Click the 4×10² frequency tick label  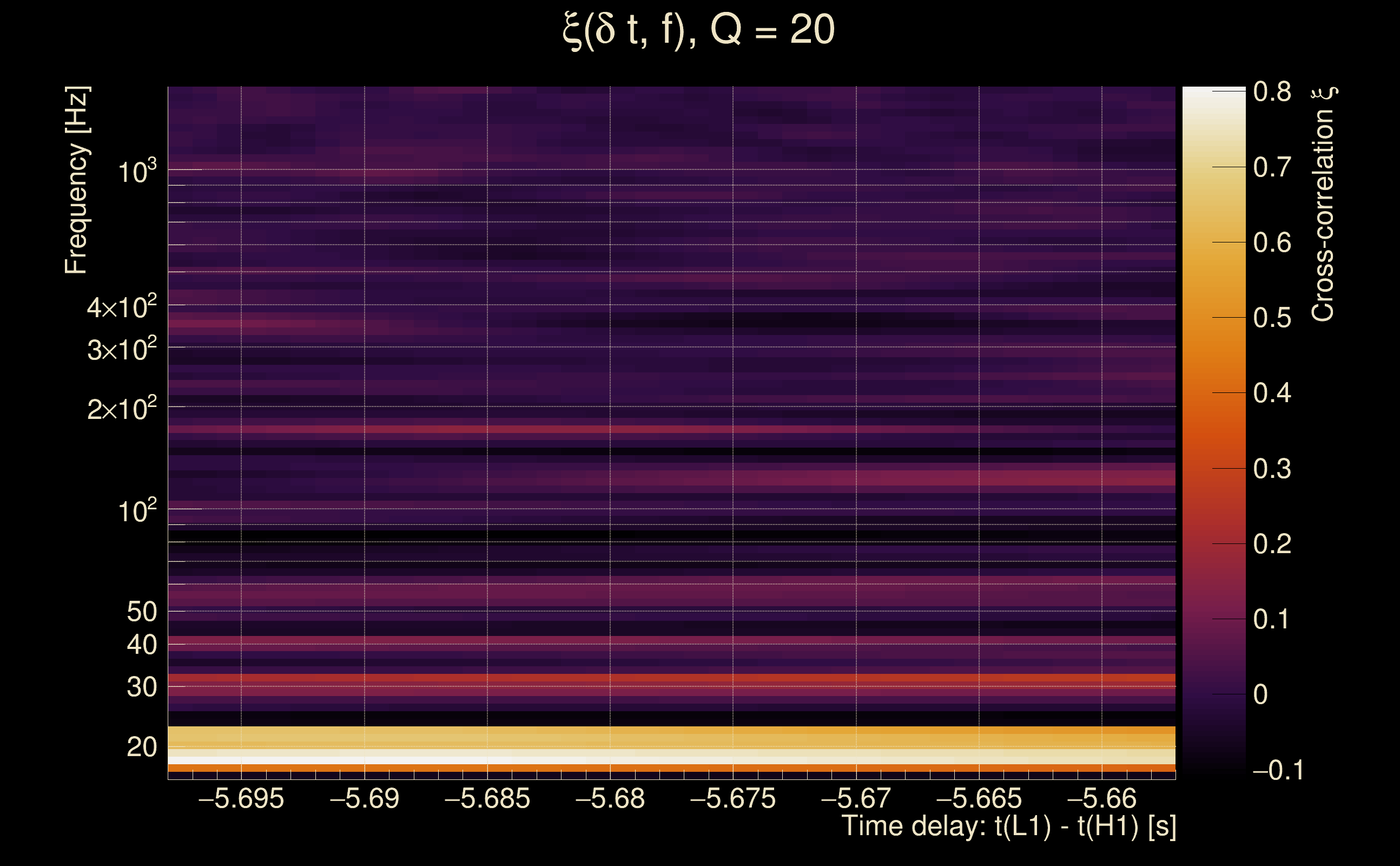pyautogui.click(x=121, y=307)
